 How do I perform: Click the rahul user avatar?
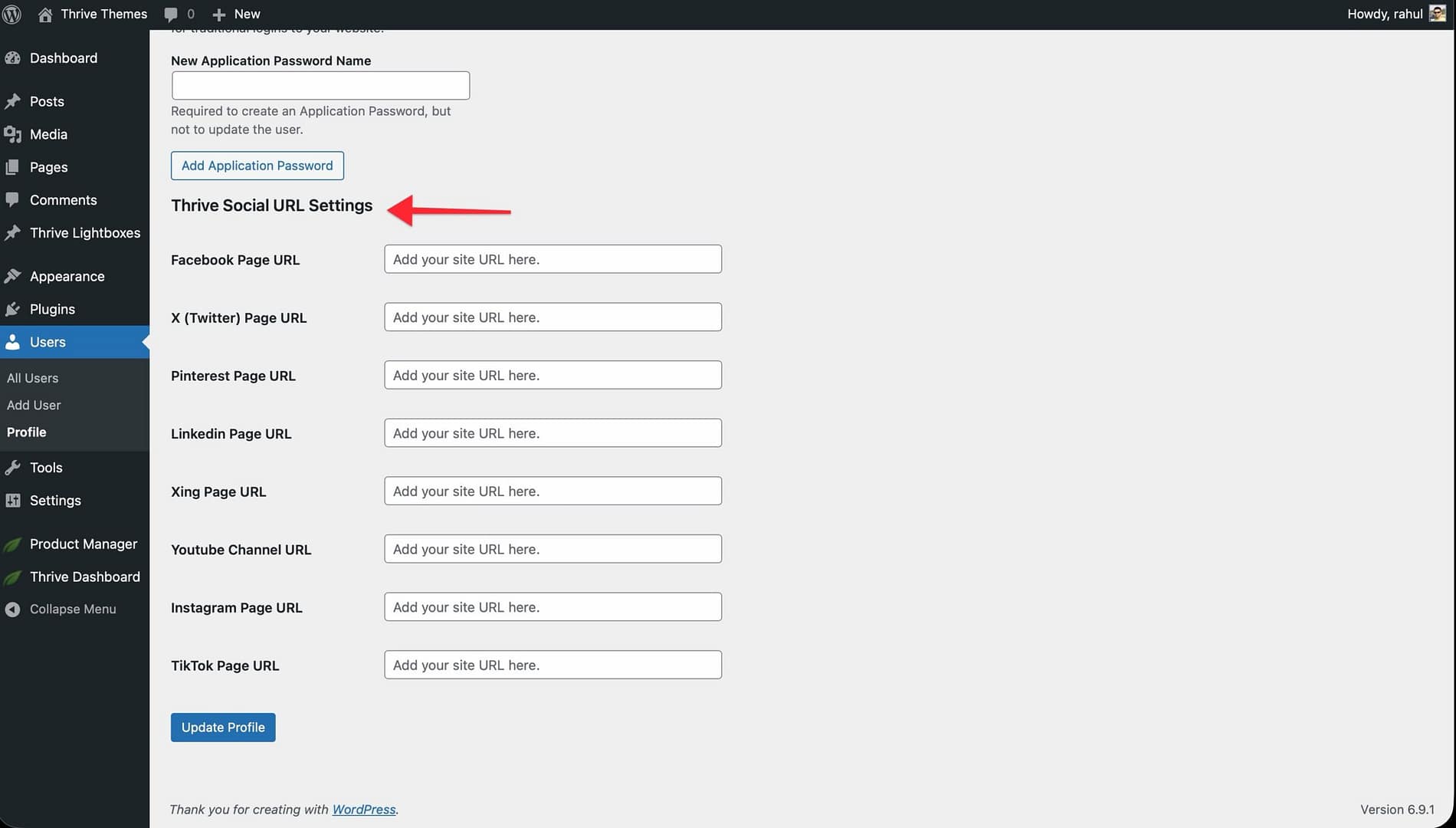(1437, 14)
